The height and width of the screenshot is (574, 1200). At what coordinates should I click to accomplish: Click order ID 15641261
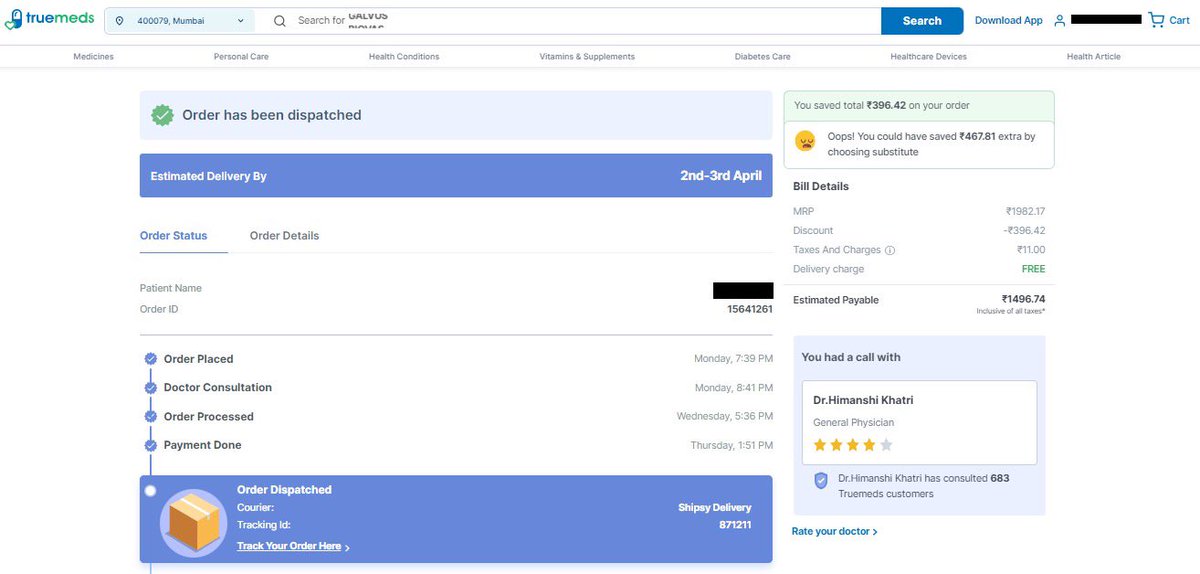[x=750, y=309]
